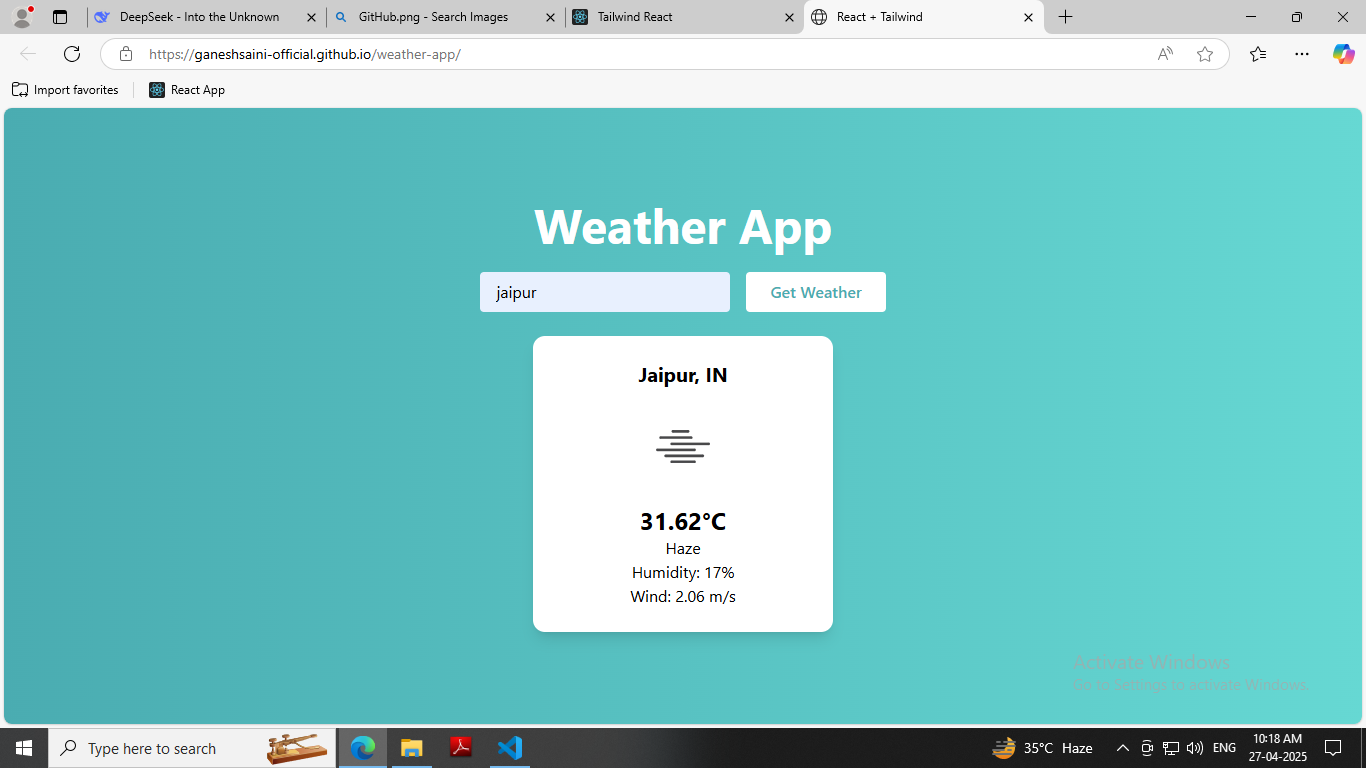
Task: Click the haze weather icon
Action: [683, 447]
